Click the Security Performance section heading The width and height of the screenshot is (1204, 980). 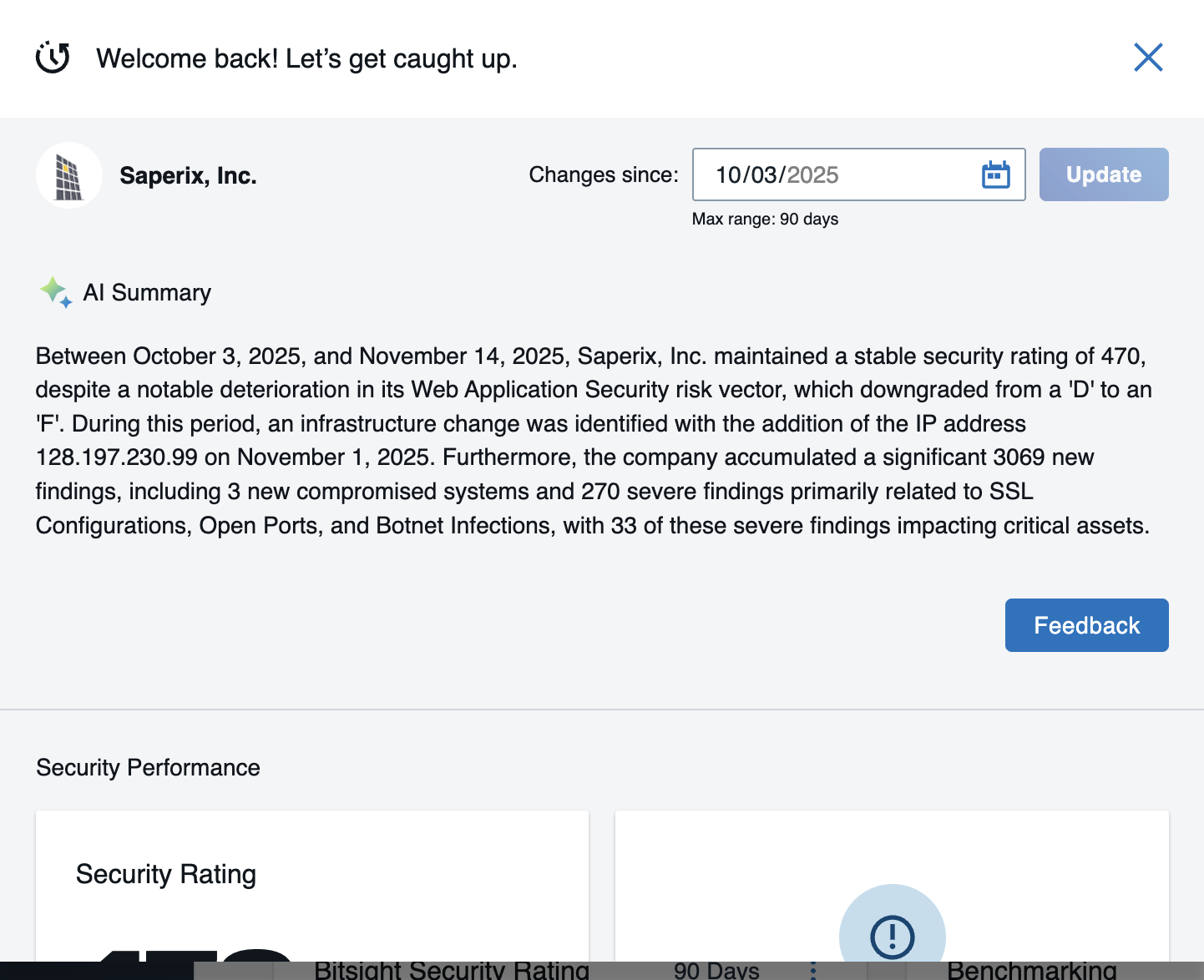tap(148, 767)
